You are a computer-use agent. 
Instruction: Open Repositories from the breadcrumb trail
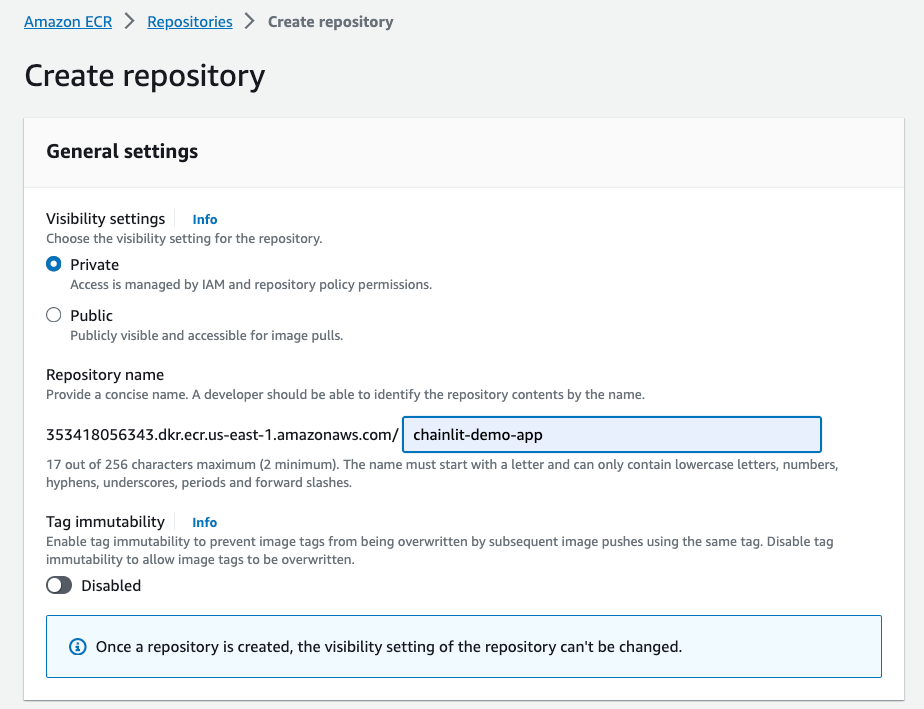pyautogui.click(x=189, y=21)
